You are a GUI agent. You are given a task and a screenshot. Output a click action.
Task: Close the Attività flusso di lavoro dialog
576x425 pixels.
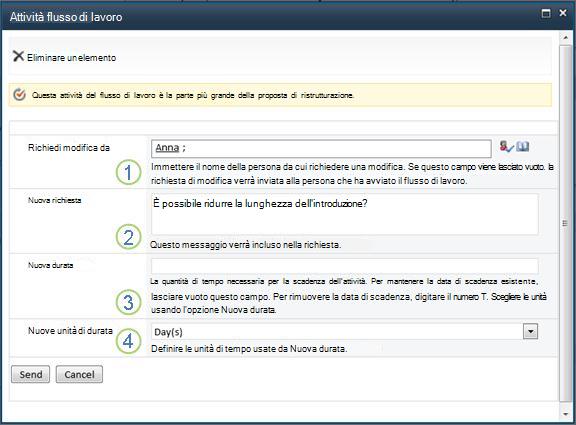point(563,13)
